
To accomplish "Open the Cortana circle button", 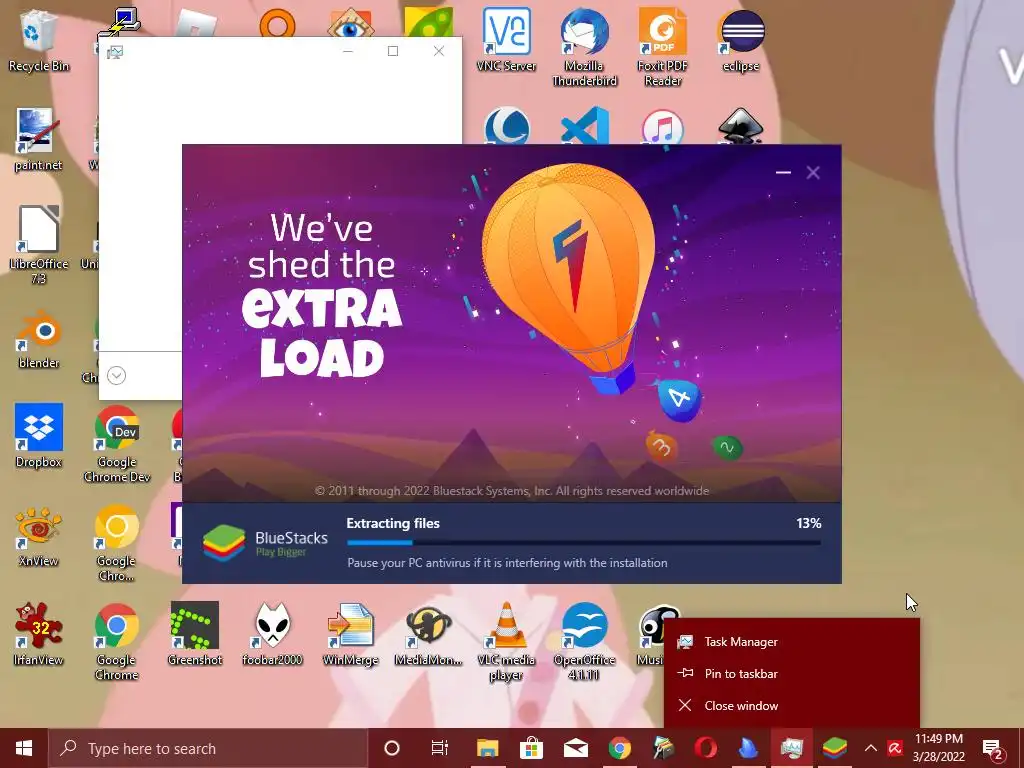I will click(x=392, y=748).
